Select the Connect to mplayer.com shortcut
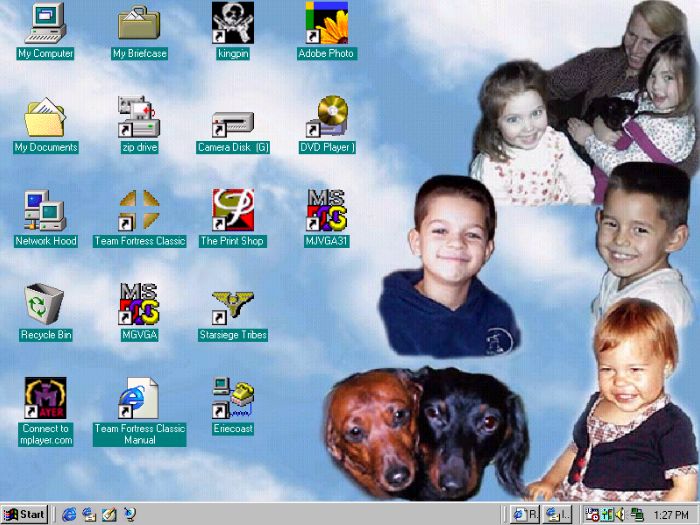Image resolution: width=700 pixels, height=525 pixels. (45, 398)
